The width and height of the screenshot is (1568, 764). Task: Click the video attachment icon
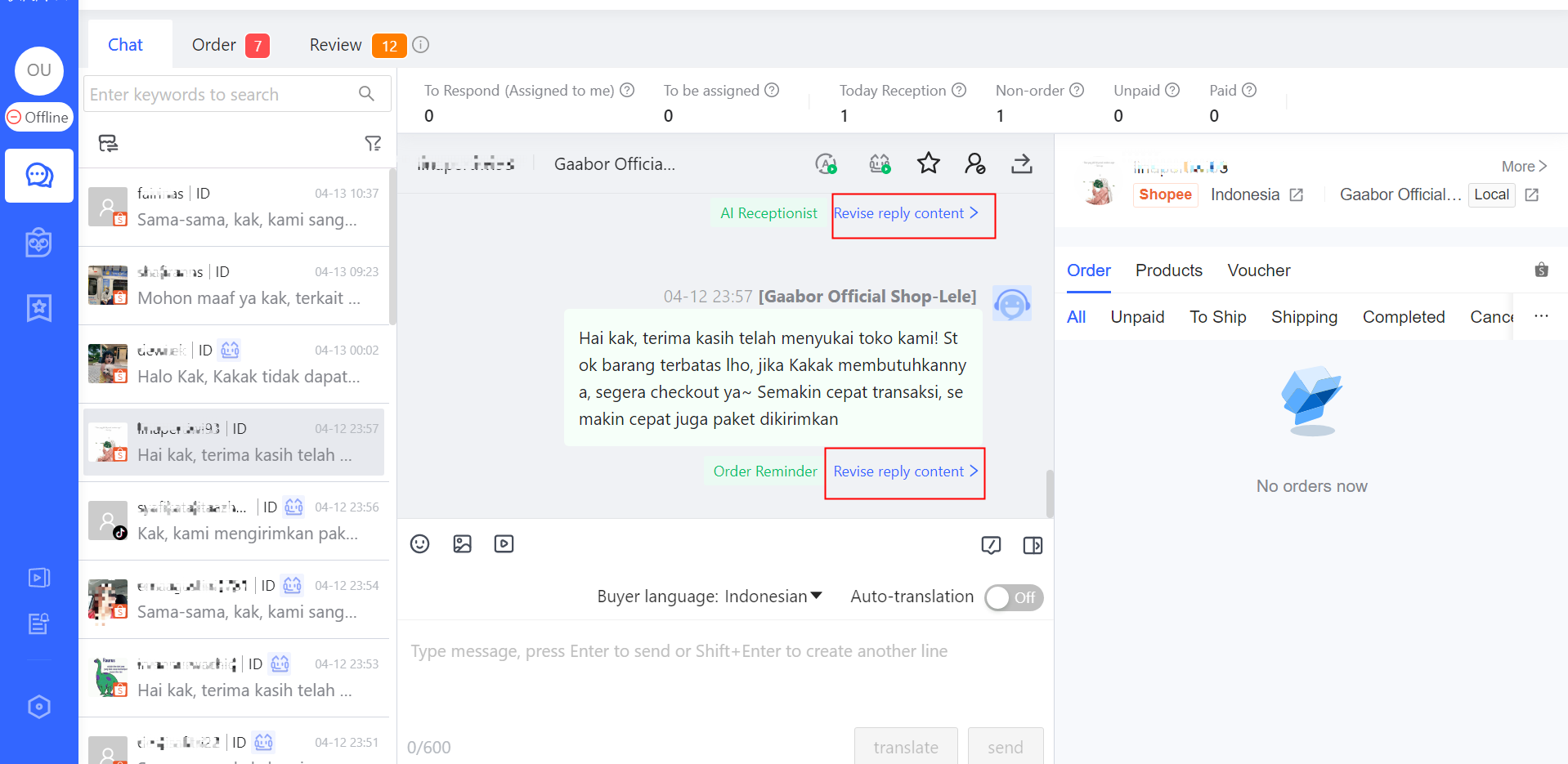point(504,543)
